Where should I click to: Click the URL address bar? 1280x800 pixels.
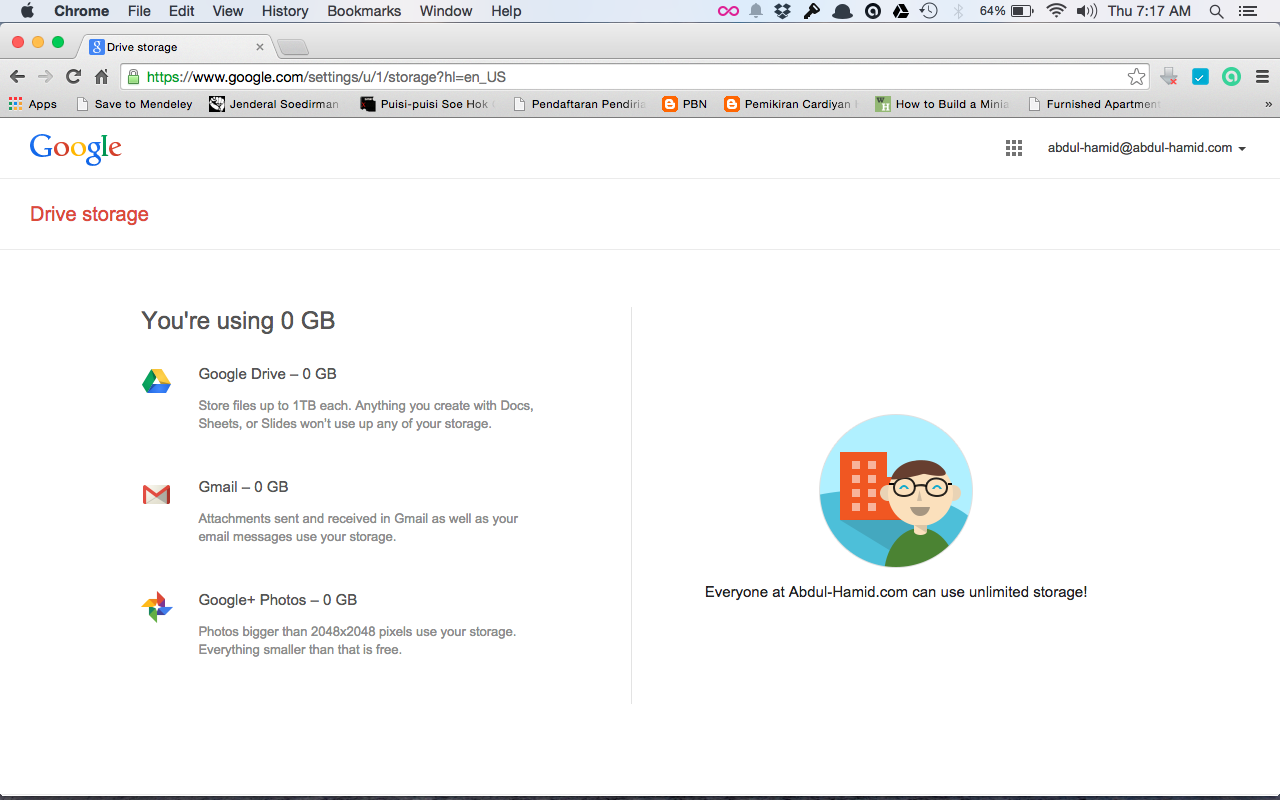(630, 77)
